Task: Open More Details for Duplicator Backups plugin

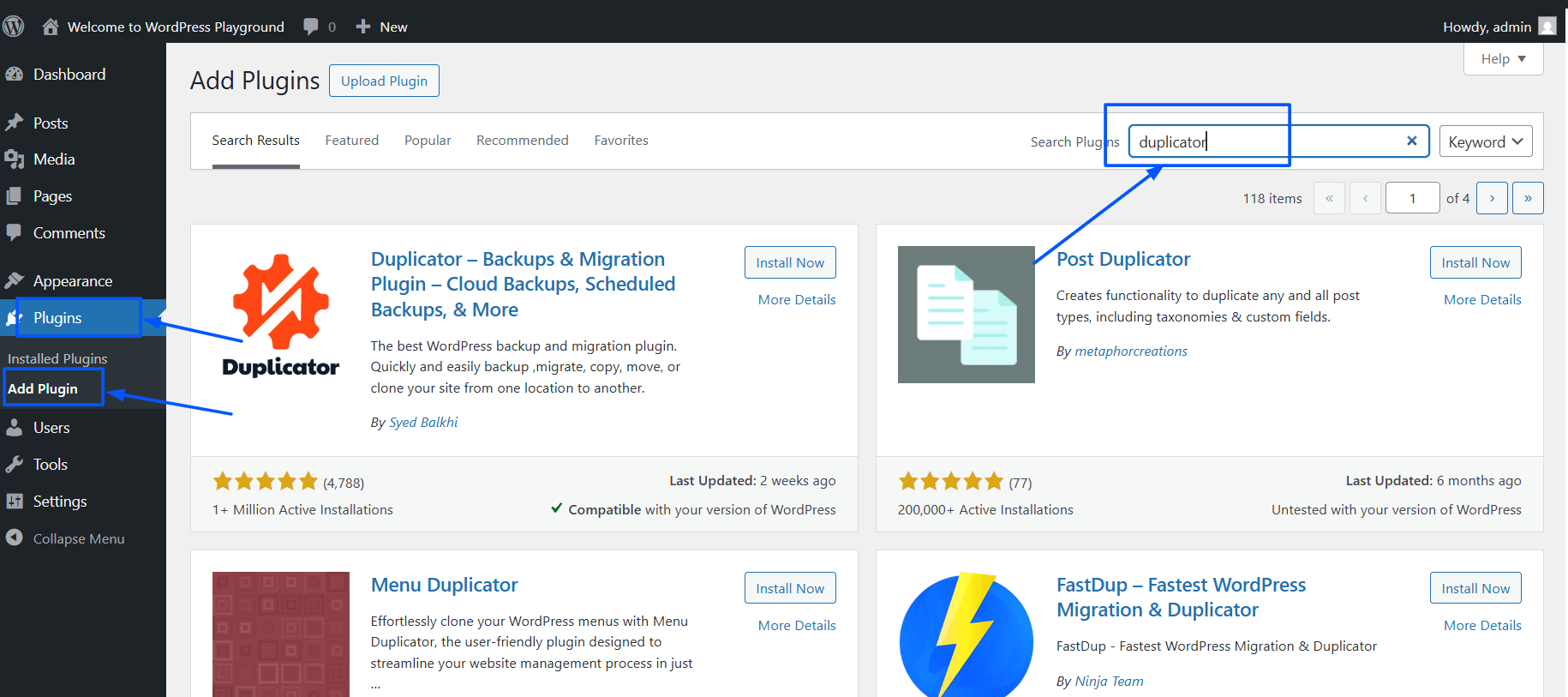Action: [797, 299]
